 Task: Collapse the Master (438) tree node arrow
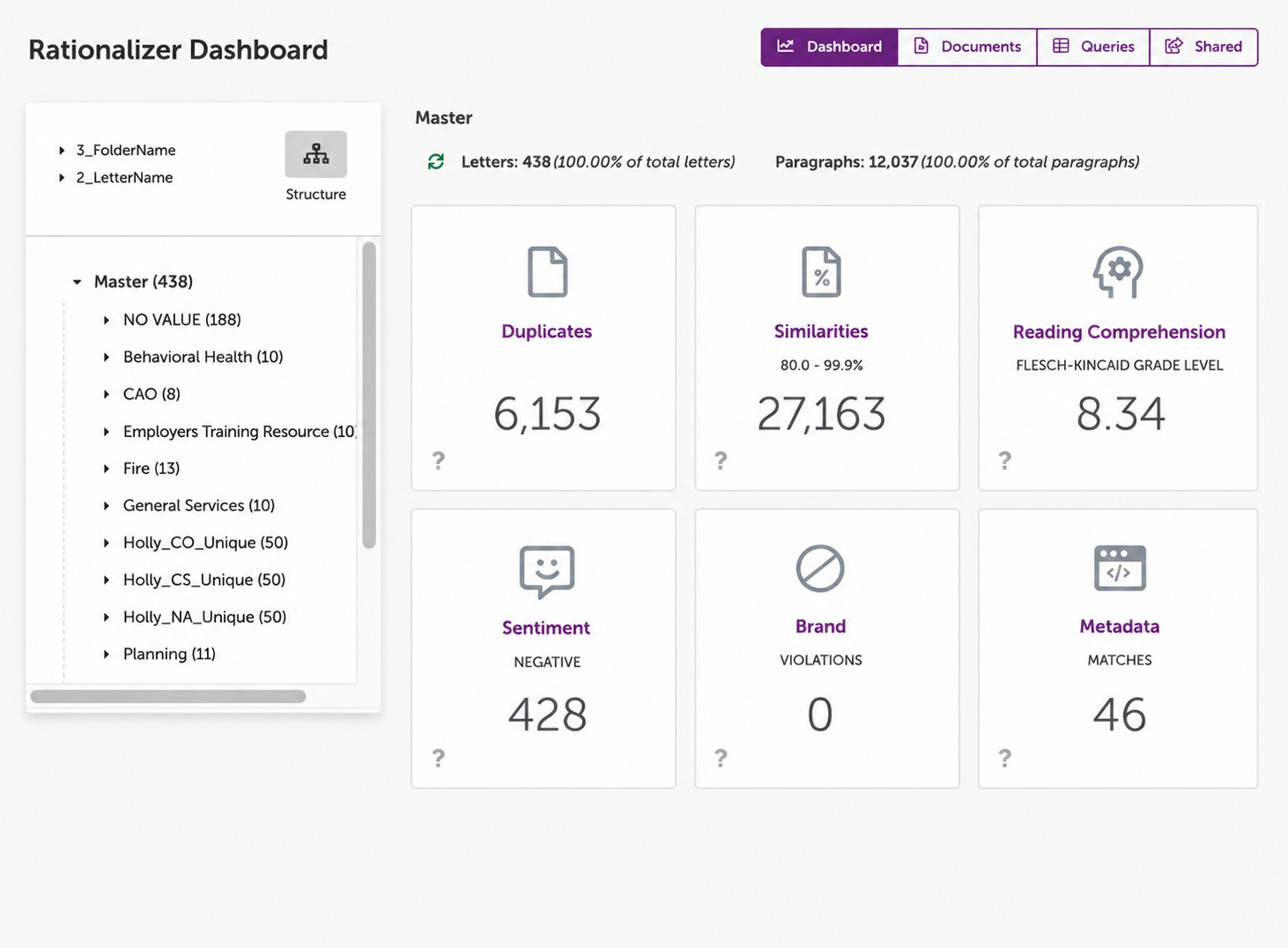[x=77, y=282]
